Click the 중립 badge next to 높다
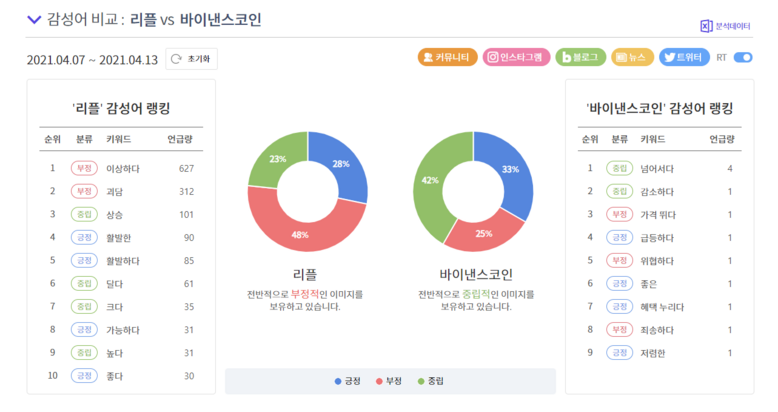This screenshot has height=412, width=778. point(84,353)
